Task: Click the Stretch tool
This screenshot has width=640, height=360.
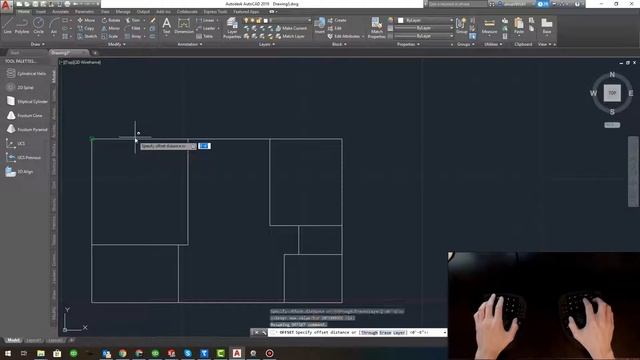Action: pyautogui.click(x=87, y=36)
